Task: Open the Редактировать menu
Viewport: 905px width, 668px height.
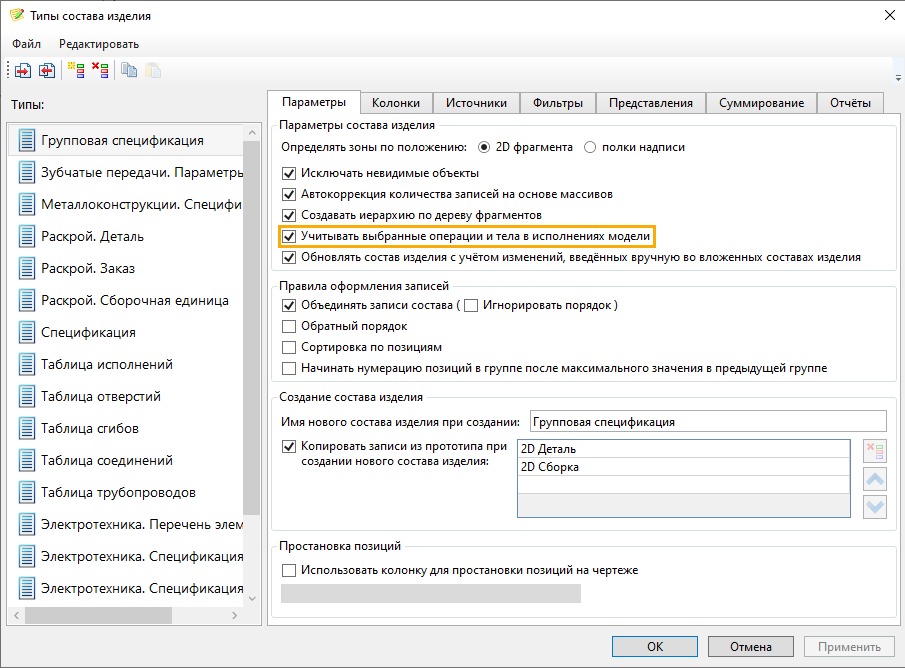Action: 99,44
